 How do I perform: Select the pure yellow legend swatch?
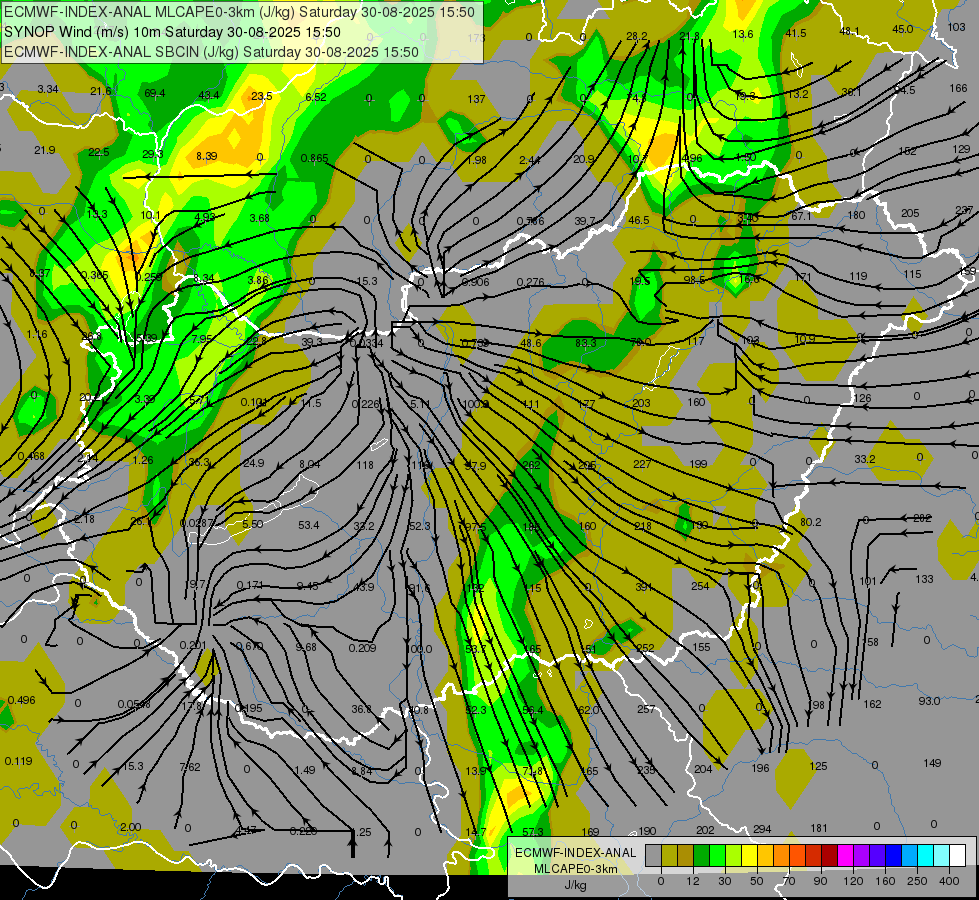coord(749,856)
